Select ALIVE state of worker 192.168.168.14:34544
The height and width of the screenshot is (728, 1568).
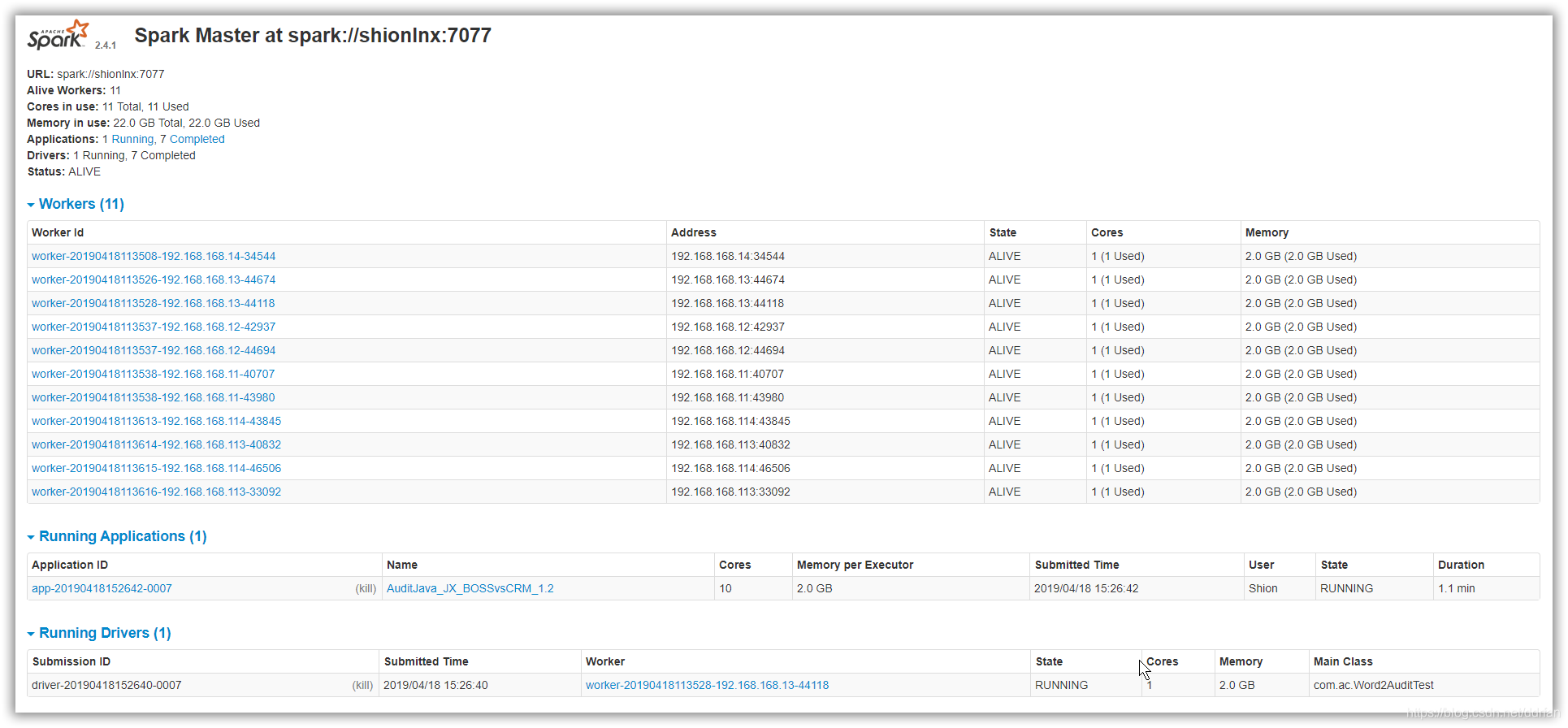point(1005,256)
